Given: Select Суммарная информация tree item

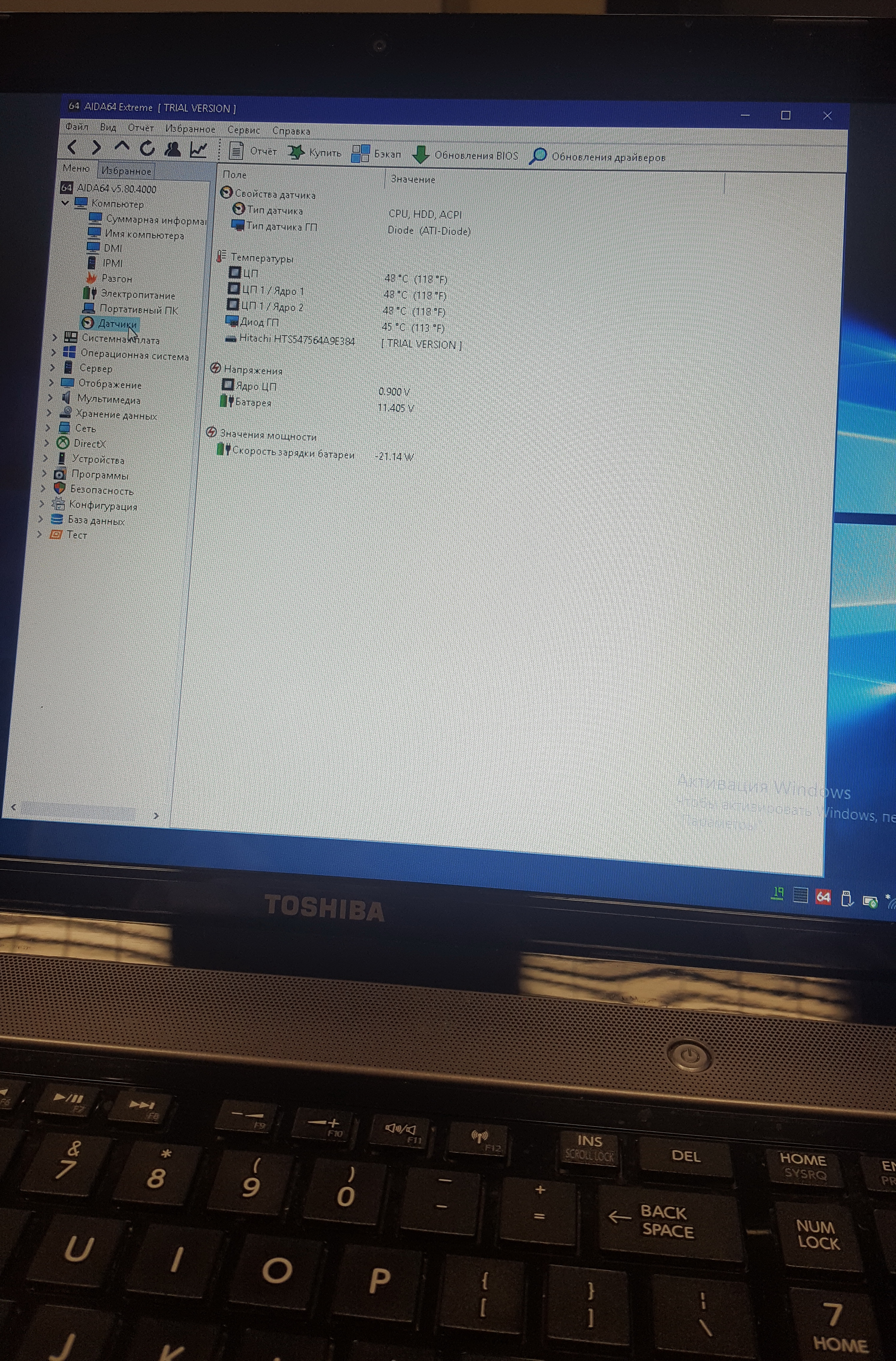Looking at the screenshot, I should [148, 219].
